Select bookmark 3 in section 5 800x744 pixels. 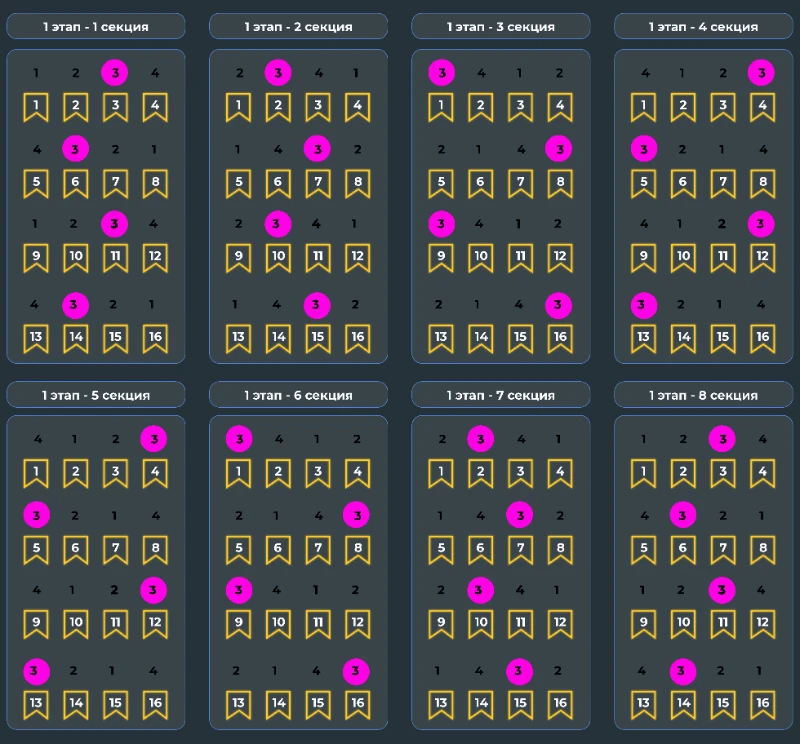(x=116, y=473)
